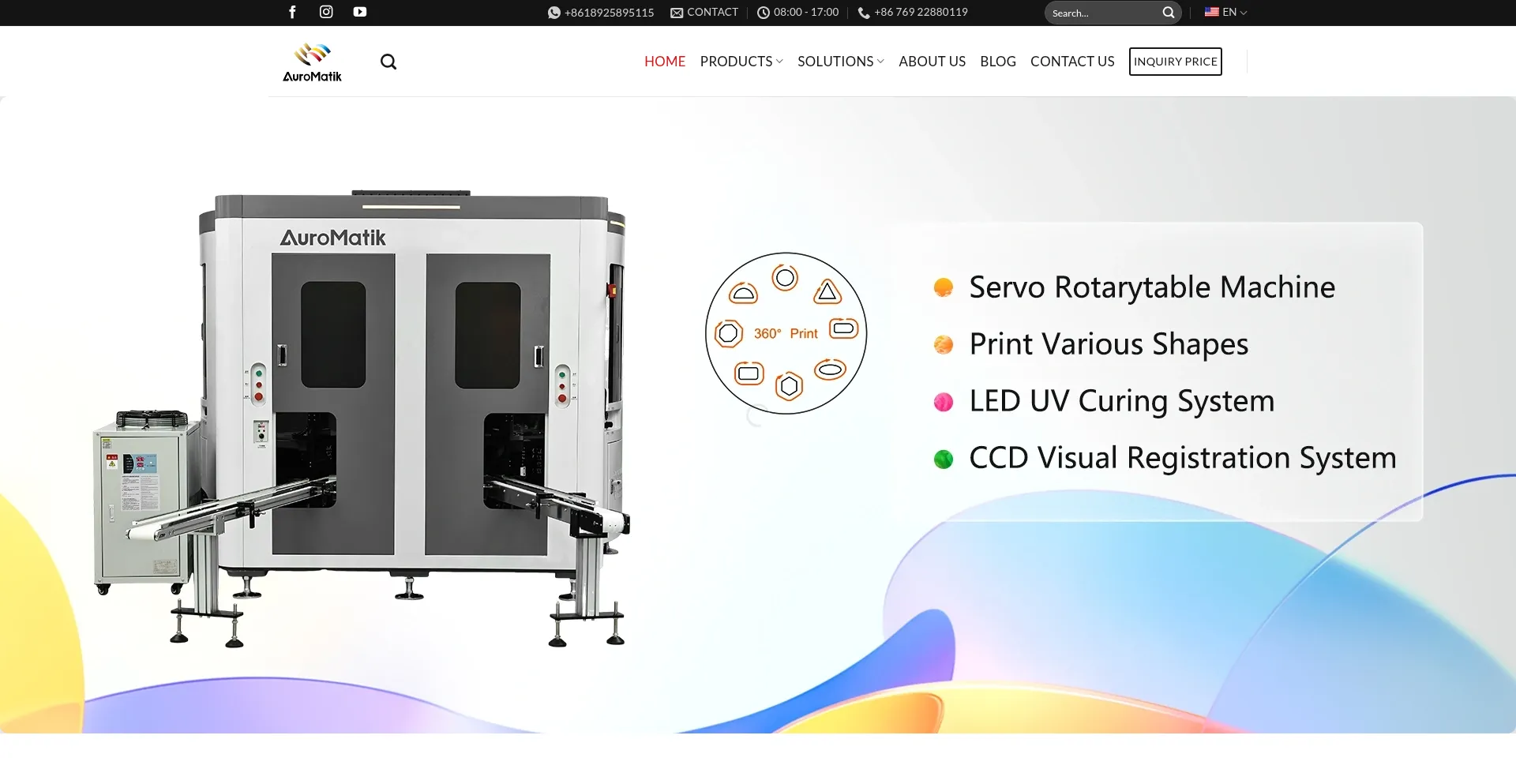Image resolution: width=1516 pixels, height=784 pixels.
Task: Click the INQUIRY PRICE button
Action: [x=1176, y=62]
